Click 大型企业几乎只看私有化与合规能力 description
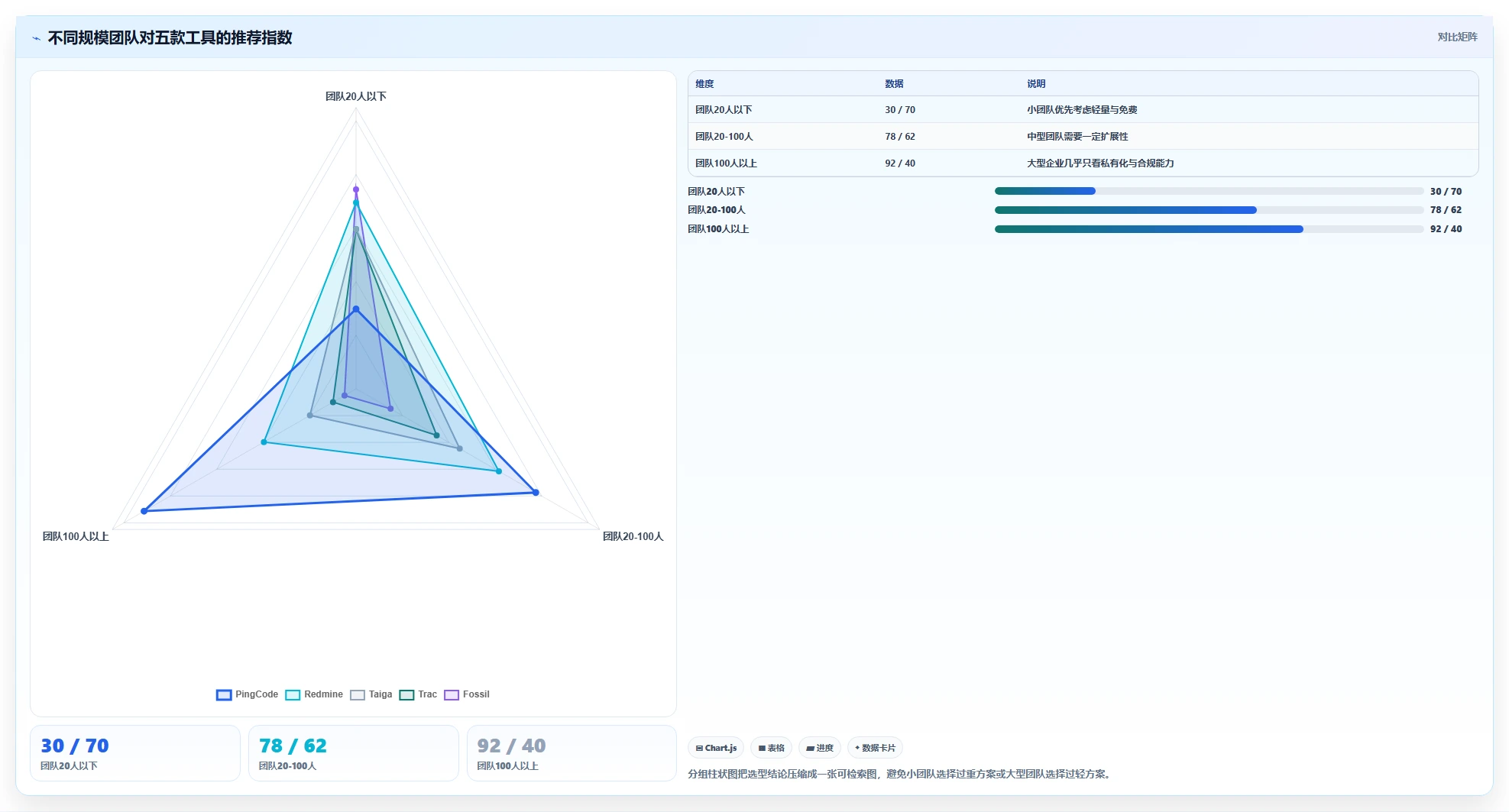The height and width of the screenshot is (812, 1509). point(1100,163)
